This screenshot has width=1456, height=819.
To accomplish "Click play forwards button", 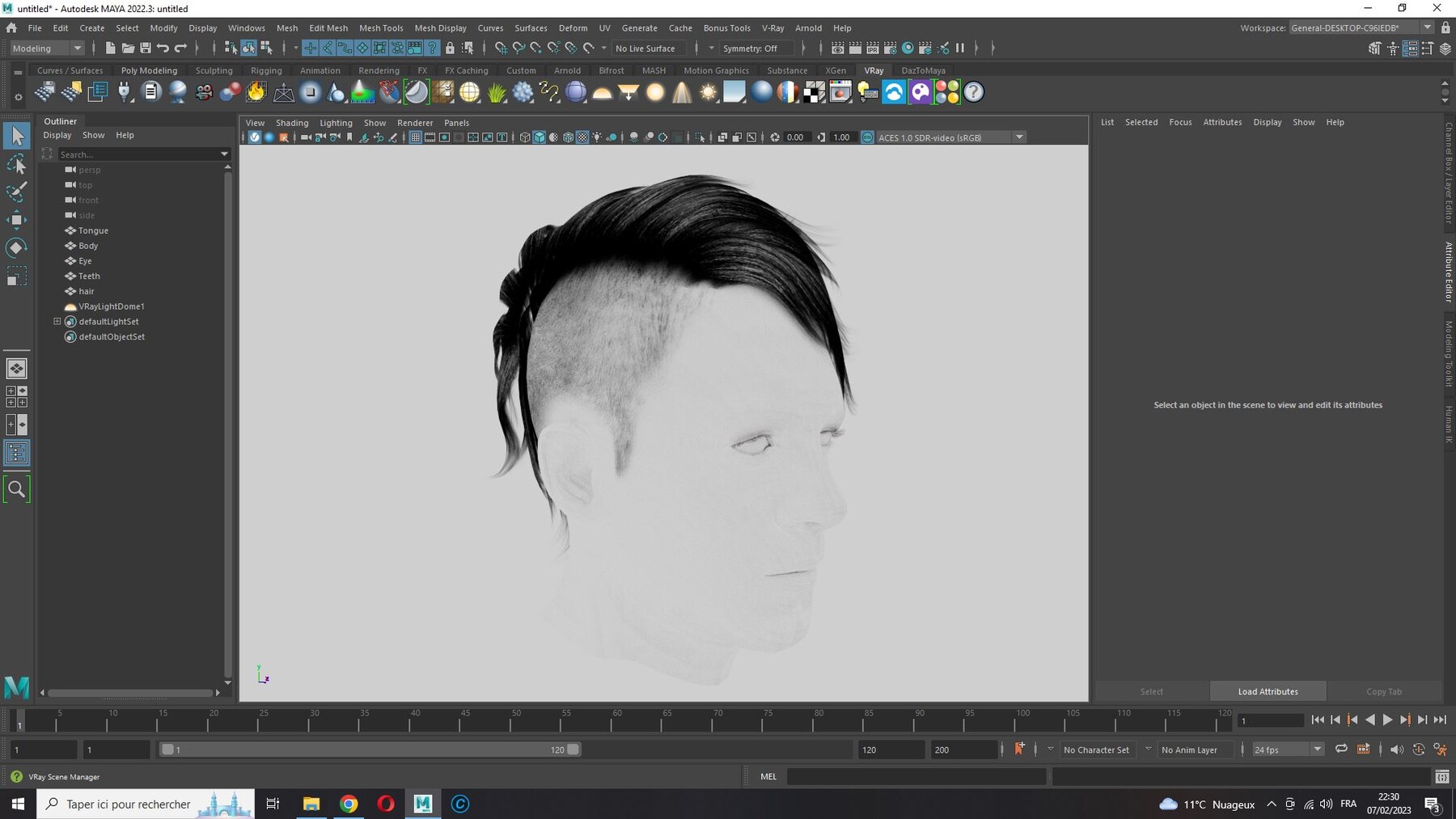I will point(1387,720).
